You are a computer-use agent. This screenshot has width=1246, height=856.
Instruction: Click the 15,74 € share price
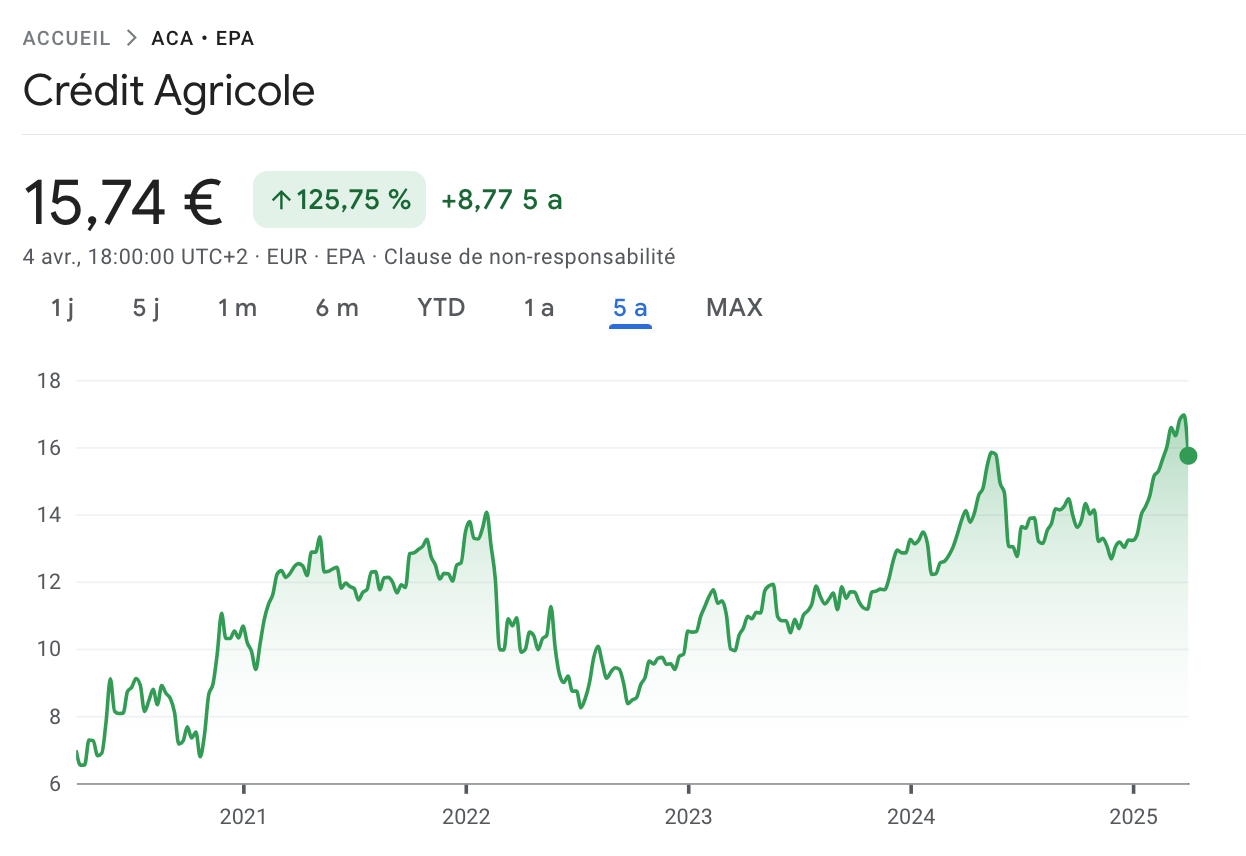(x=123, y=201)
